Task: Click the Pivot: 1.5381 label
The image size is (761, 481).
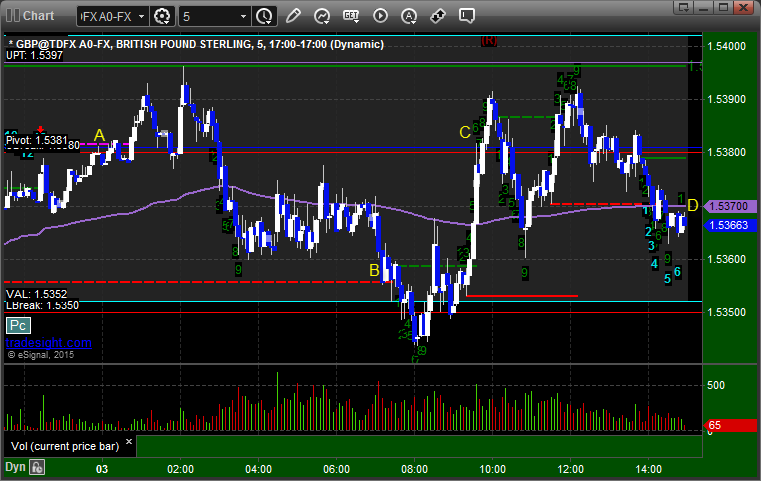Action: [x=37, y=140]
